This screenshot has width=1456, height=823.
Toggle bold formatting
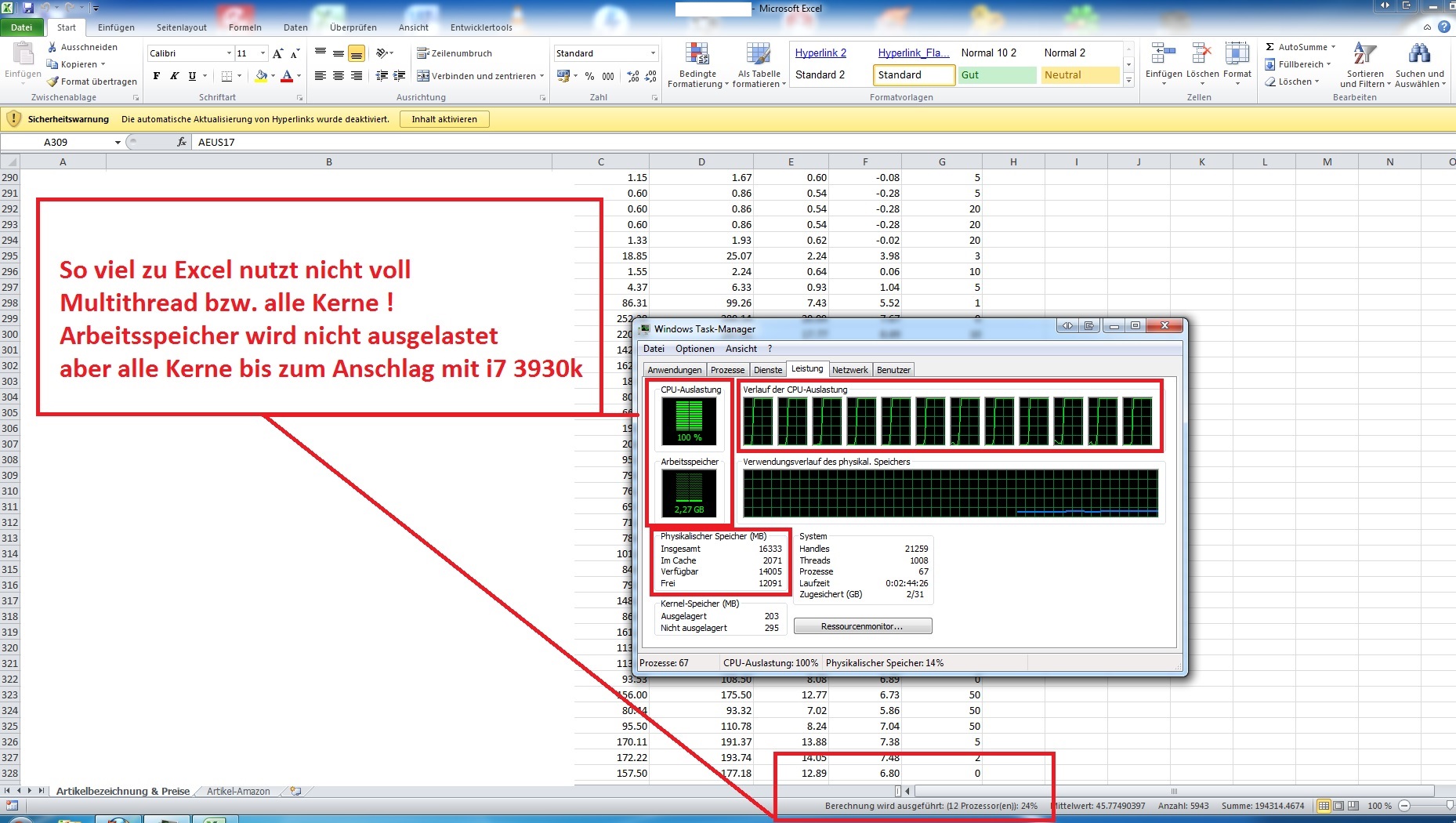[x=157, y=76]
